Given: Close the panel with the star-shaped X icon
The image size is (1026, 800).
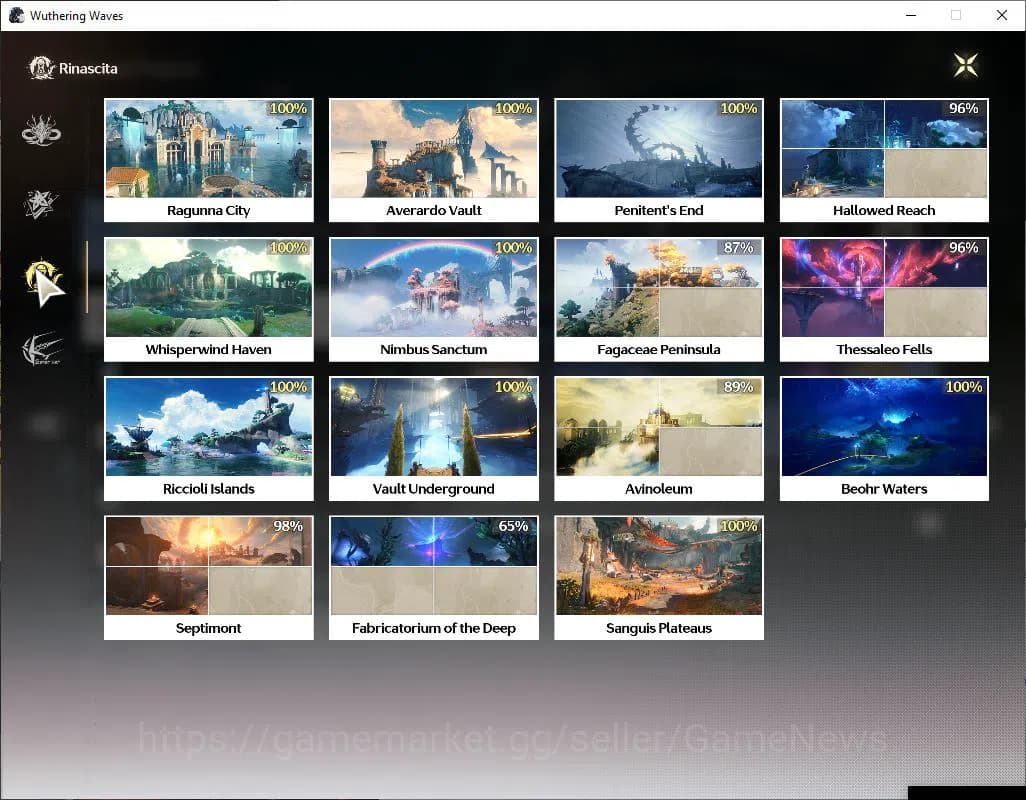Looking at the screenshot, I should point(965,66).
